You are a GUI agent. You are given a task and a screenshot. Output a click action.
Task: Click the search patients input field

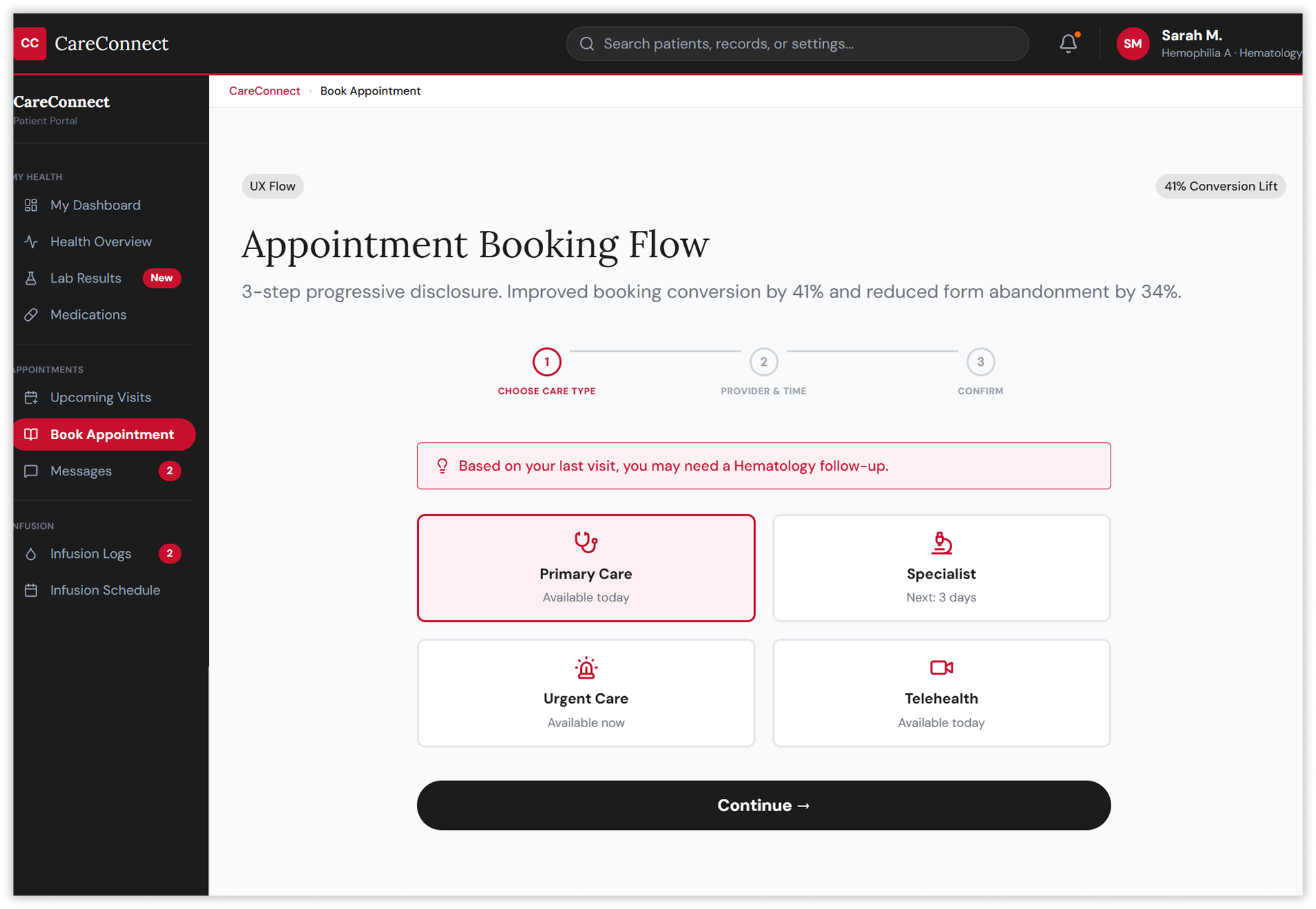click(797, 44)
